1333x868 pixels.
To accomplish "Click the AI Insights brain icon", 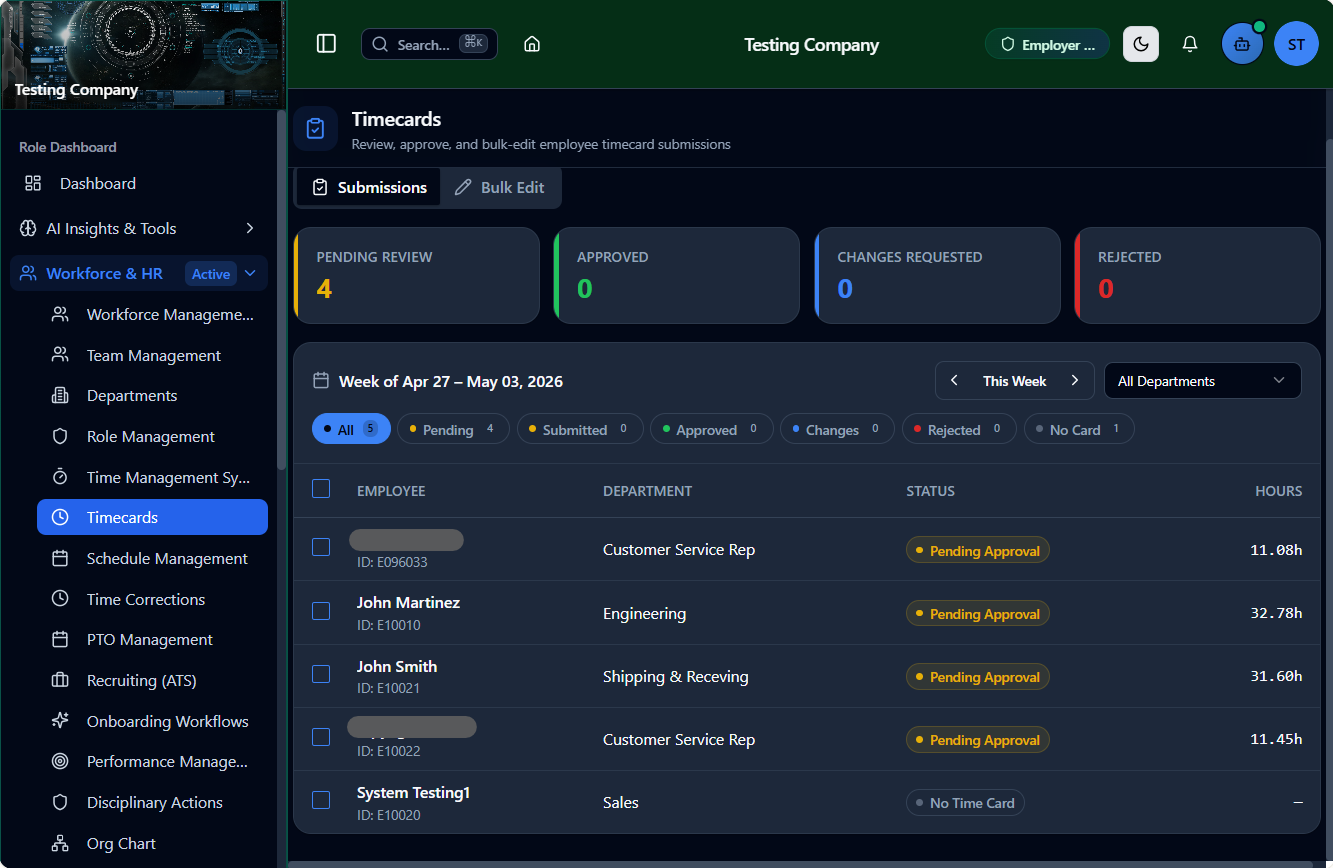I will pyautogui.click(x=28, y=228).
